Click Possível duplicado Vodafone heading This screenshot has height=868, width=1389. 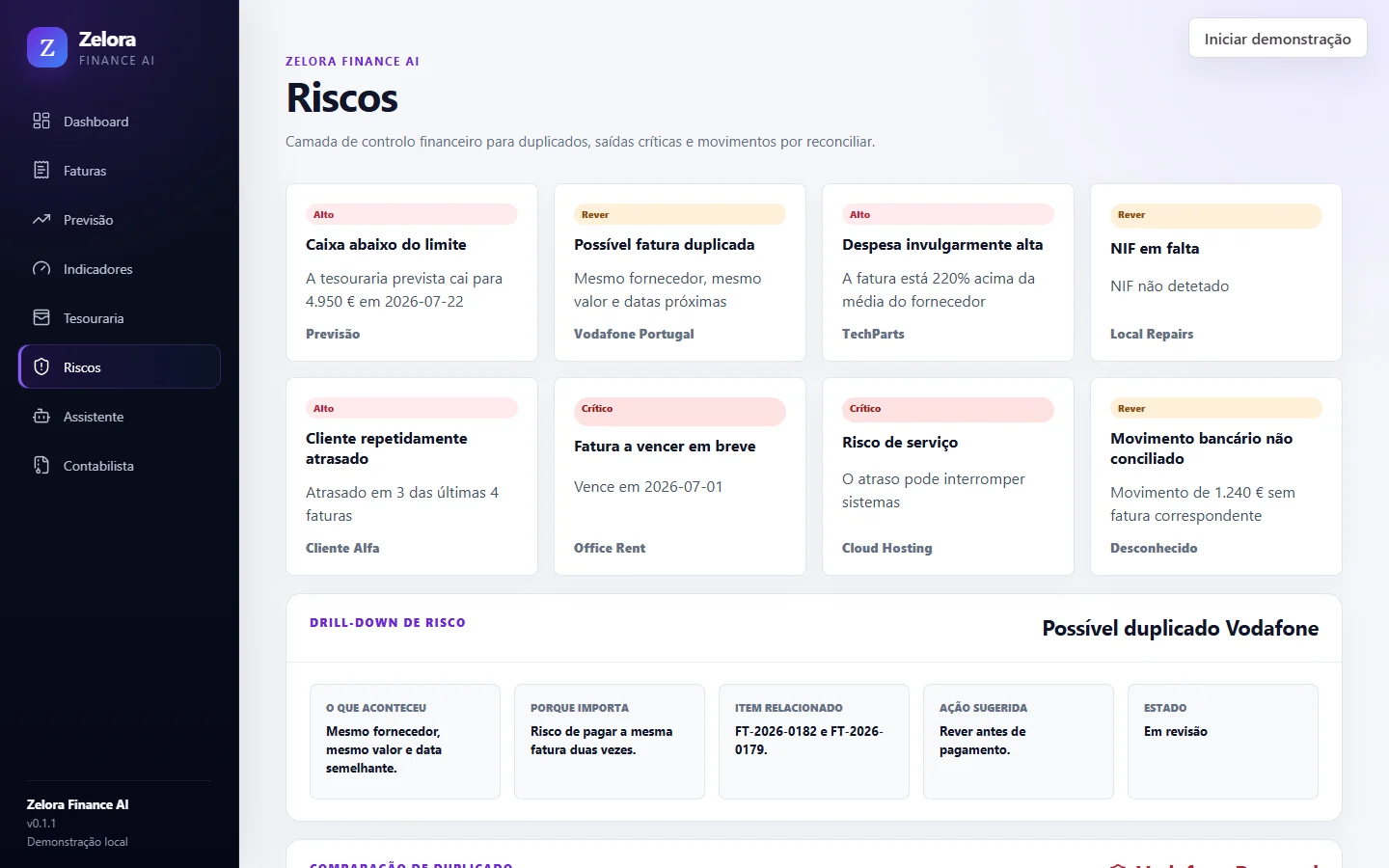pyautogui.click(x=1181, y=629)
